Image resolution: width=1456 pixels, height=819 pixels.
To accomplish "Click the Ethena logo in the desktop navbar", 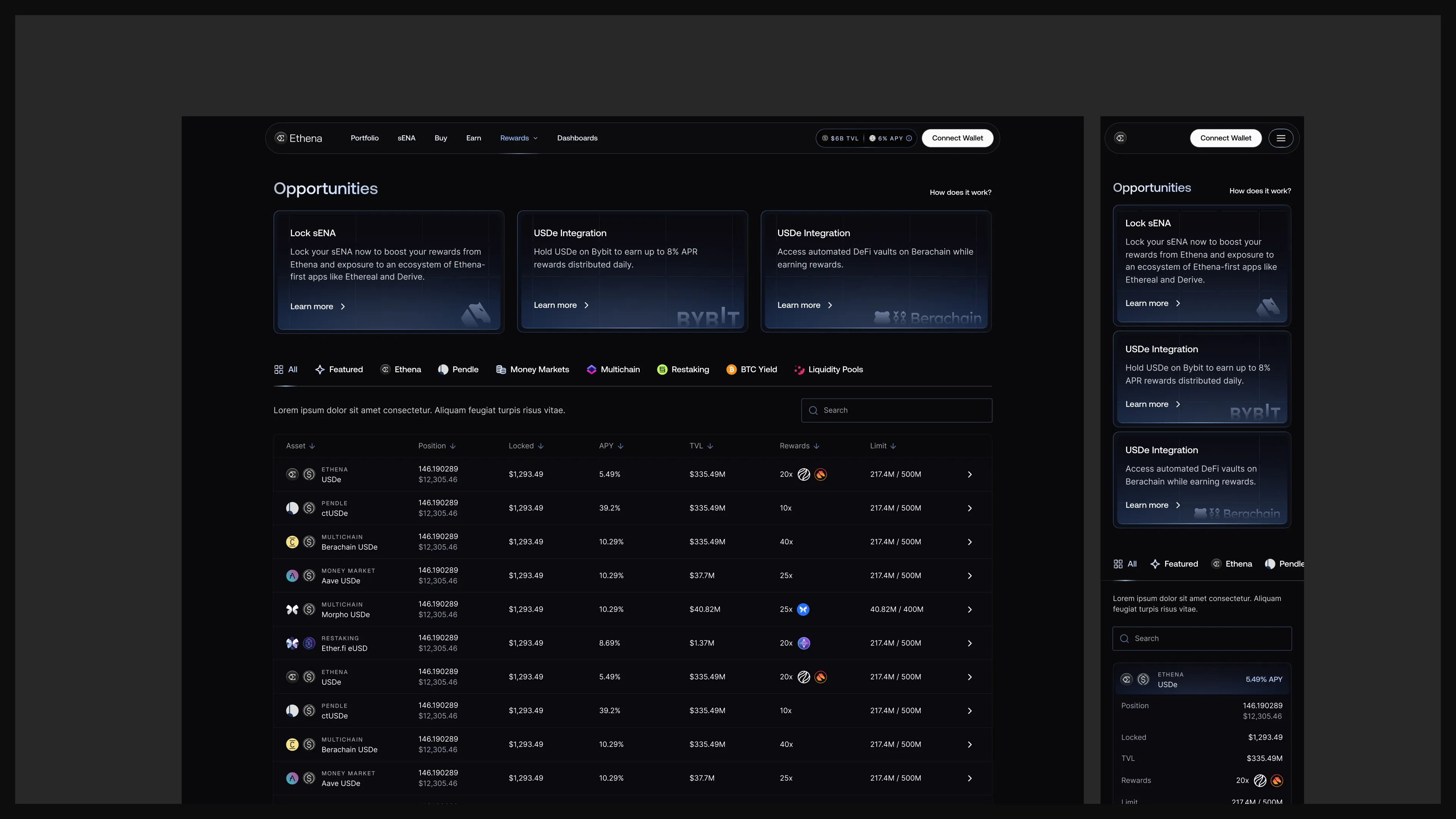I will pos(298,138).
